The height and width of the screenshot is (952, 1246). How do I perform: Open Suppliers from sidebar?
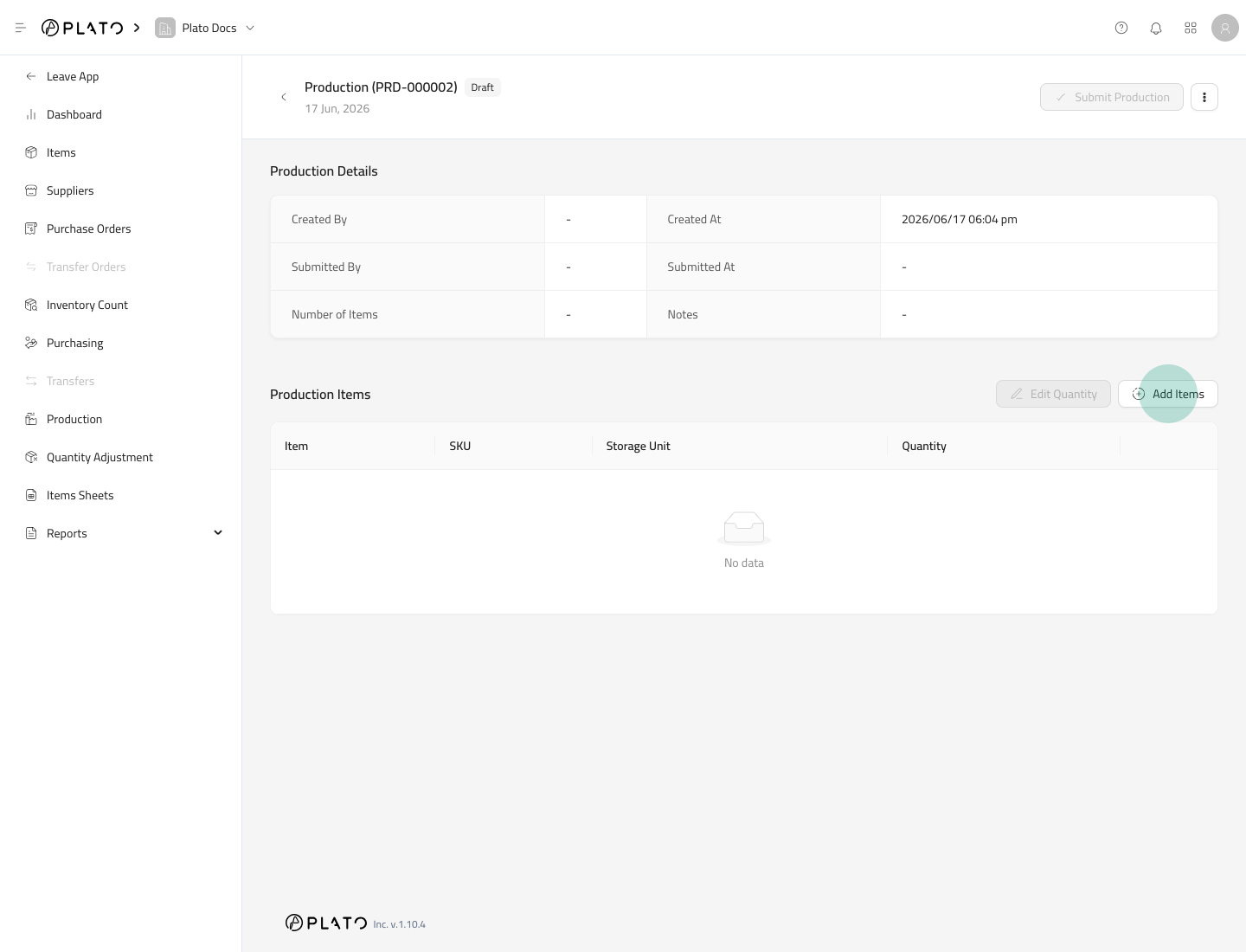point(70,190)
